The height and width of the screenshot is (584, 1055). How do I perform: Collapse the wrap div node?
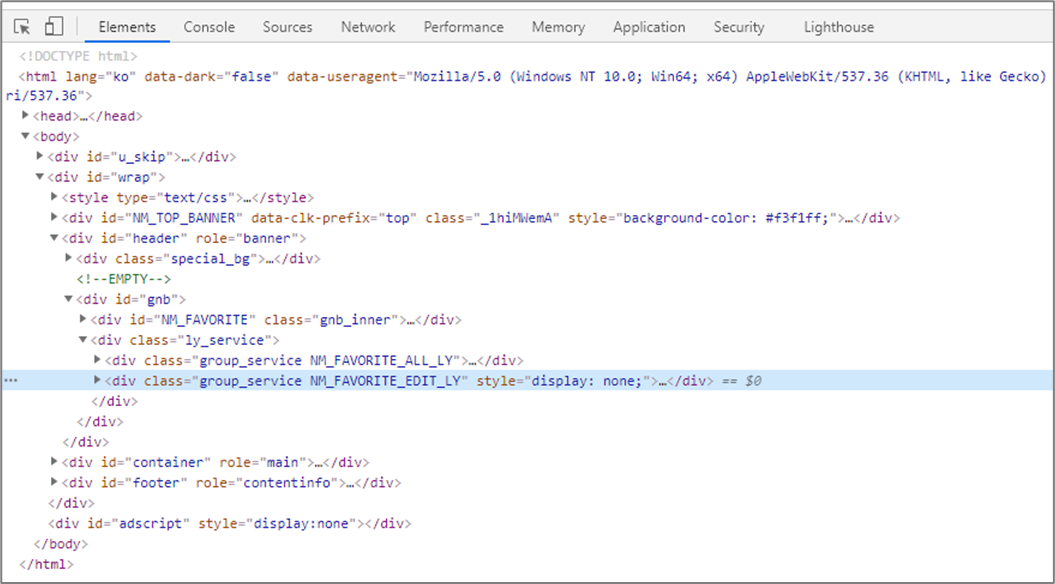click(x=40, y=177)
